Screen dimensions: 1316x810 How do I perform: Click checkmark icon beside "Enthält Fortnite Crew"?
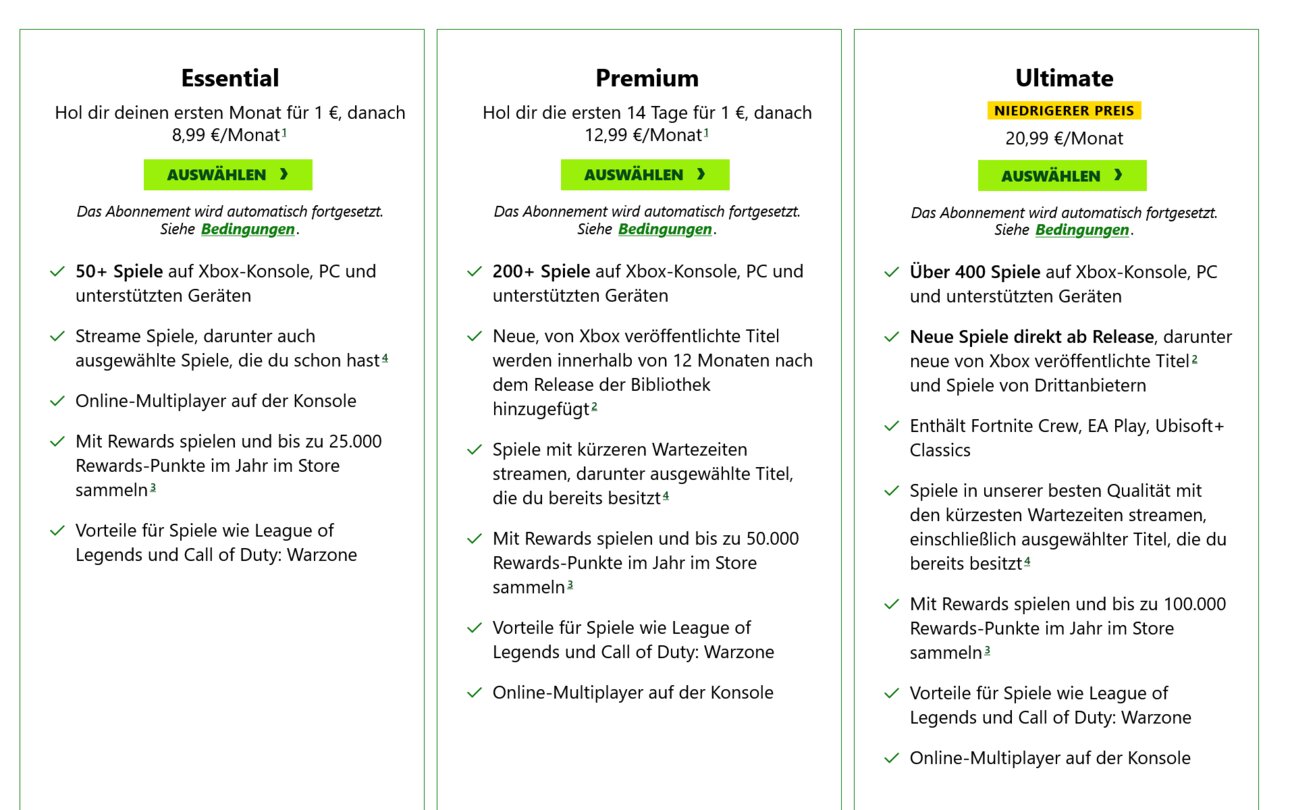tap(891, 427)
